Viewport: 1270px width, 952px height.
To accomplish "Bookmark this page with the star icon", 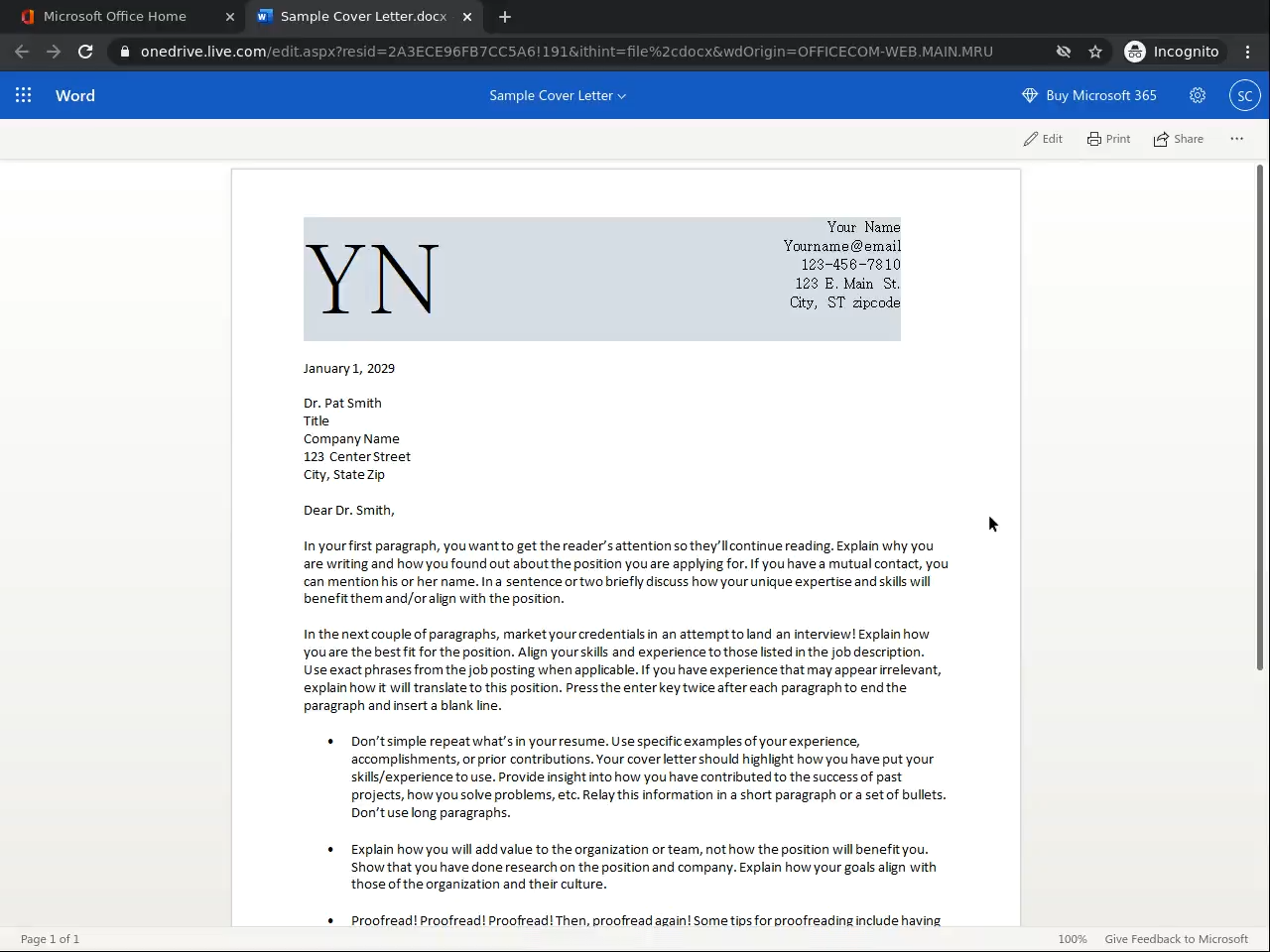I will [1095, 52].
